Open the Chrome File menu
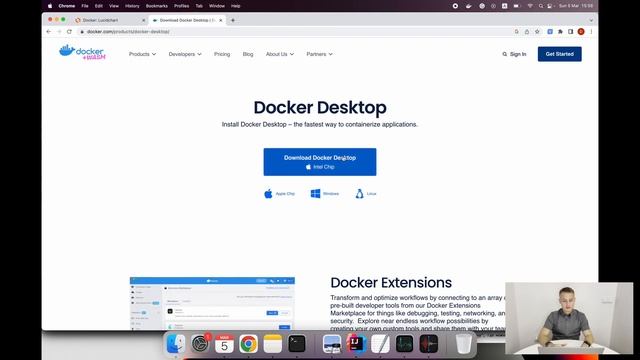The image size is (640, 360). [85, 6]
